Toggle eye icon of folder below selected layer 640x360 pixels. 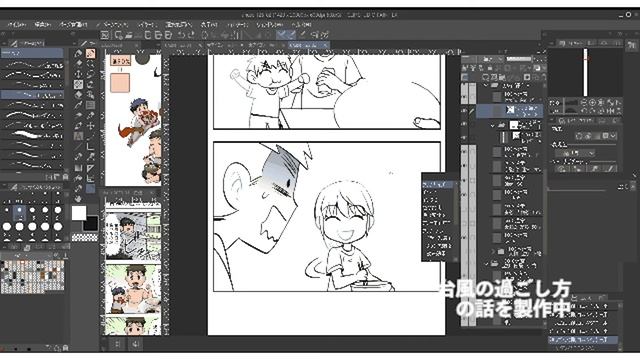(x=464, y=124)
